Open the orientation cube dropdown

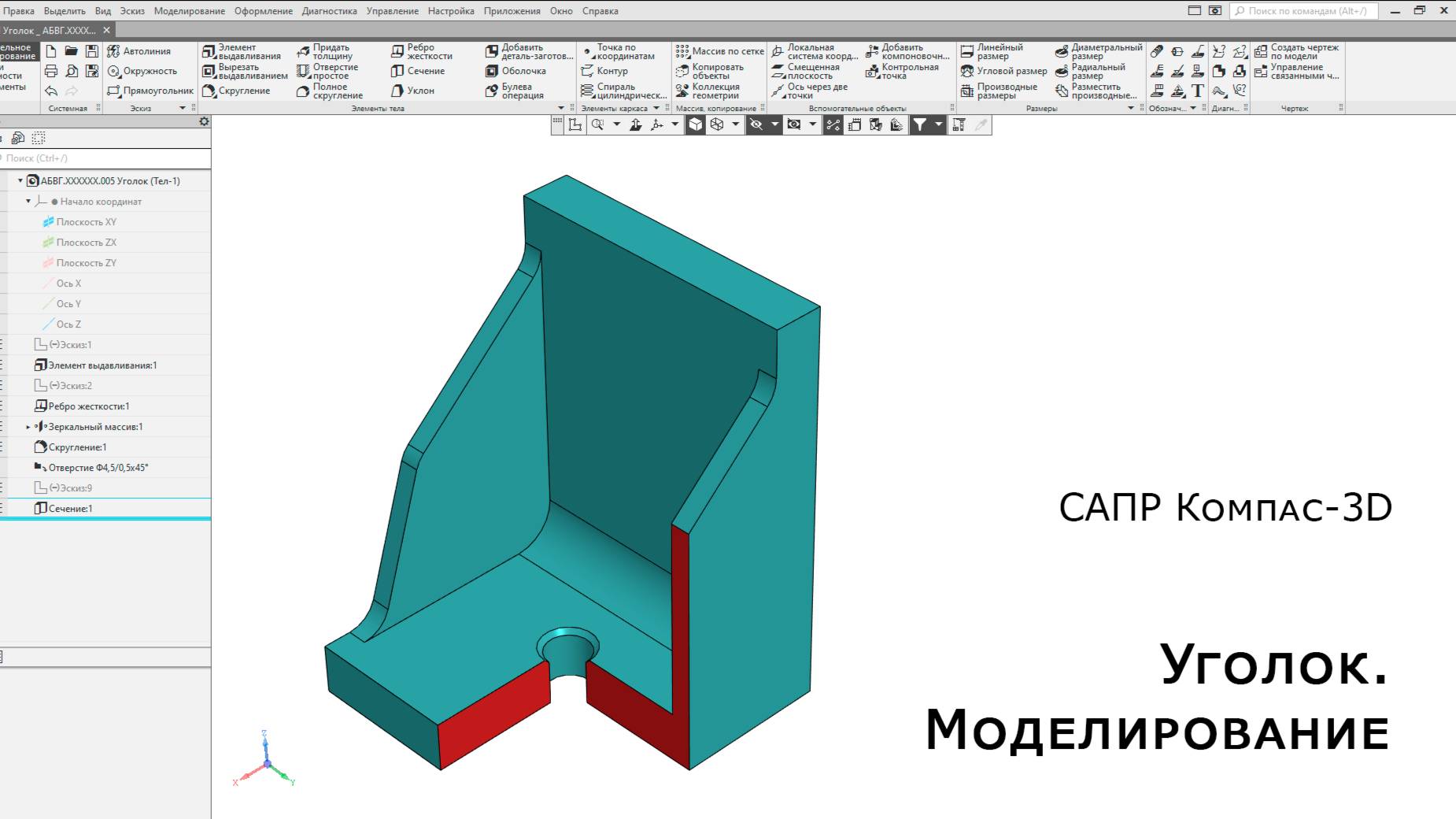[x=735, y=124]
